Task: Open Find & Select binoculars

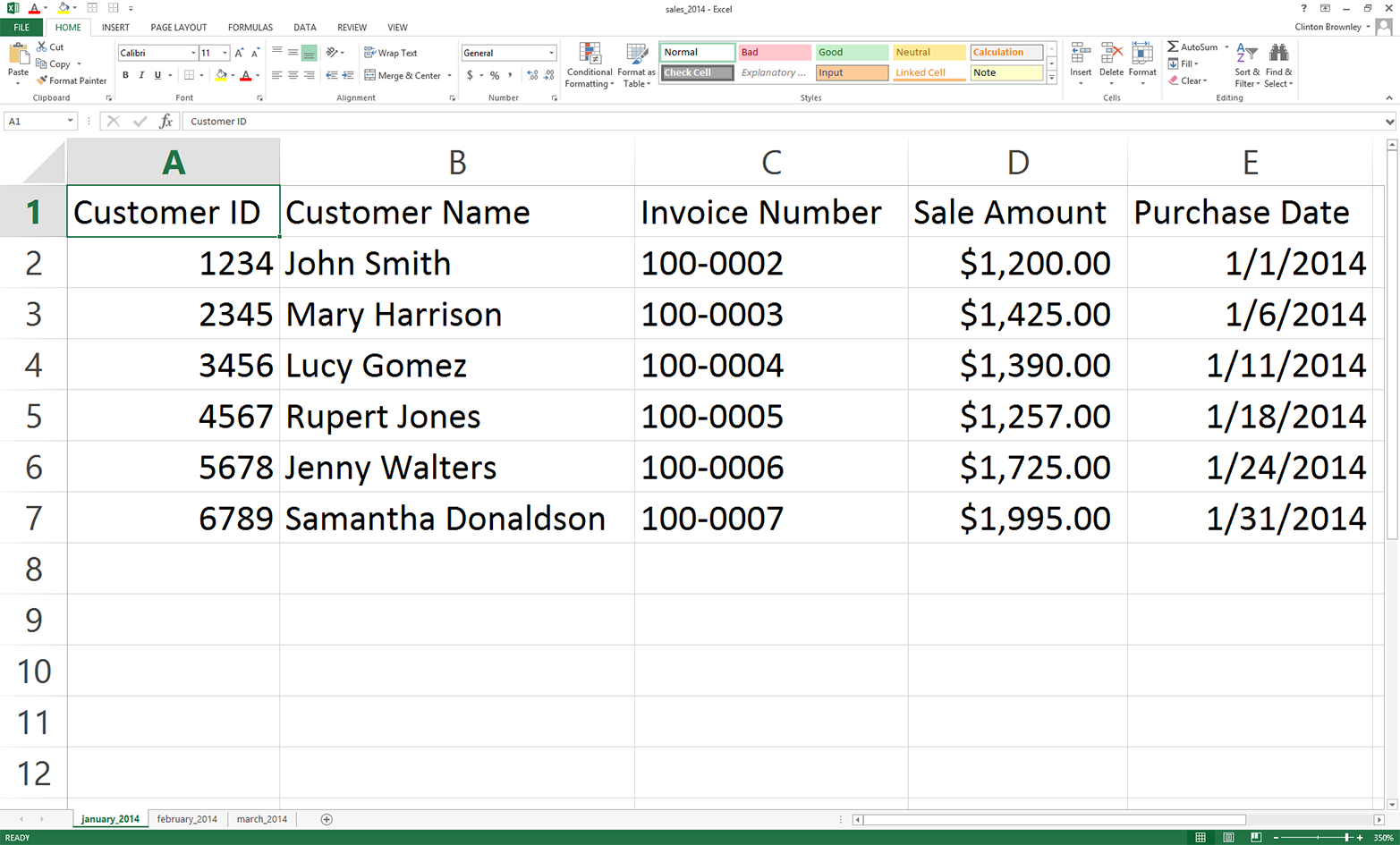Action: (1278, 64)
